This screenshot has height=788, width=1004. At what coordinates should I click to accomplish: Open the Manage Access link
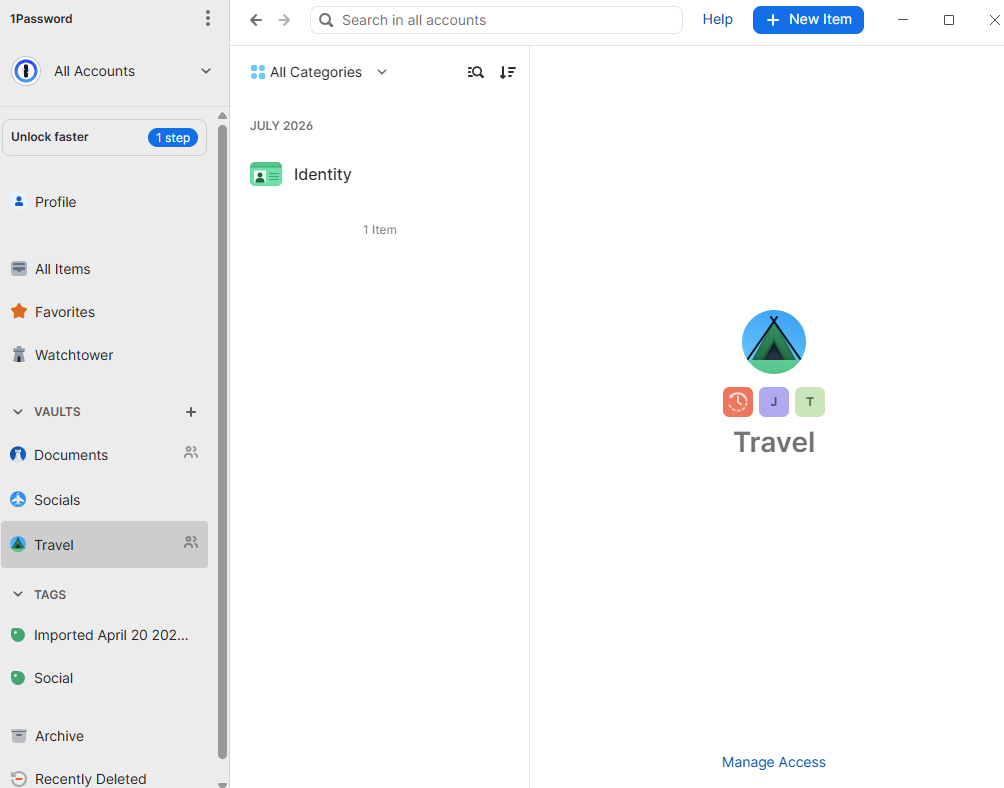pos(773,762)
